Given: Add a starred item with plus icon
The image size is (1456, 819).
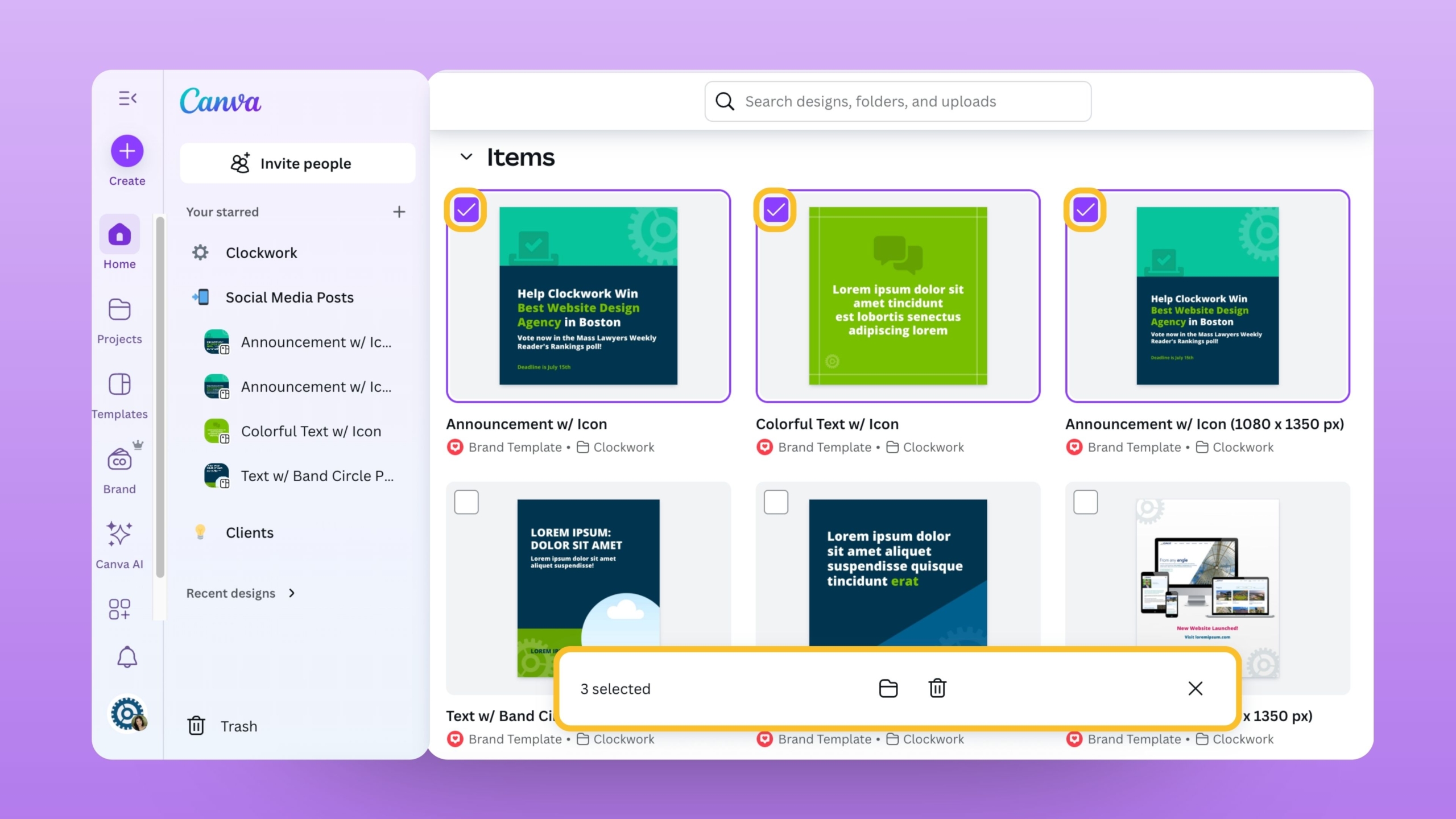Looking at the screenshot, I should (x=399, y=212).
